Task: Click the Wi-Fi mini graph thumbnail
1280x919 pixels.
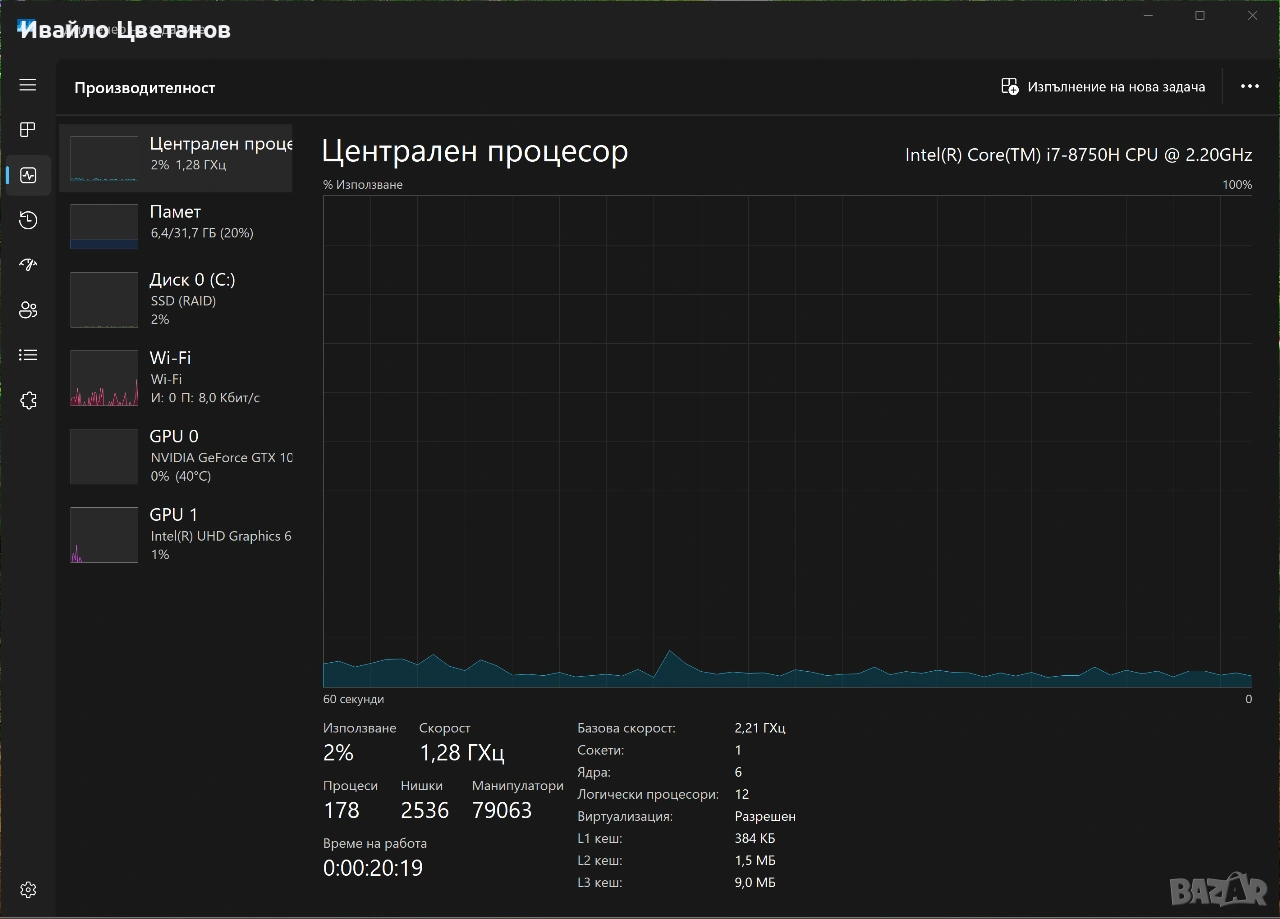Action: [104, 378]
